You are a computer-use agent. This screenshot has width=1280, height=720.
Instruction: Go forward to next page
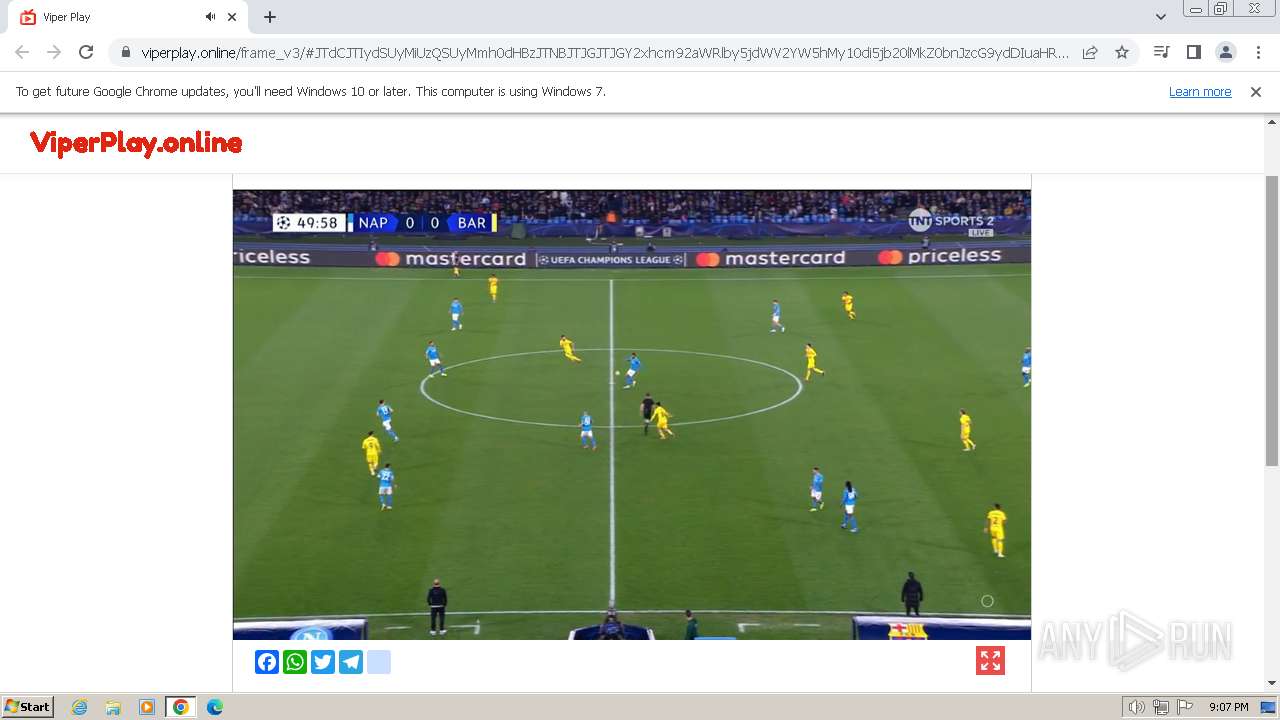point(54,53)
